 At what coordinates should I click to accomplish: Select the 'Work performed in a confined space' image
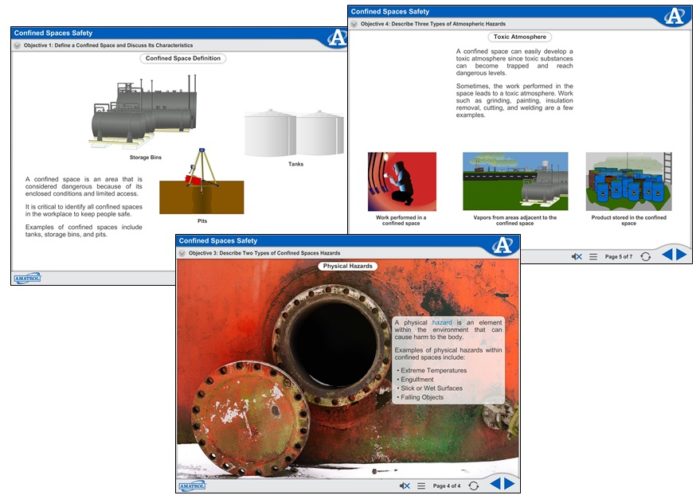click(x=401, y=181)
